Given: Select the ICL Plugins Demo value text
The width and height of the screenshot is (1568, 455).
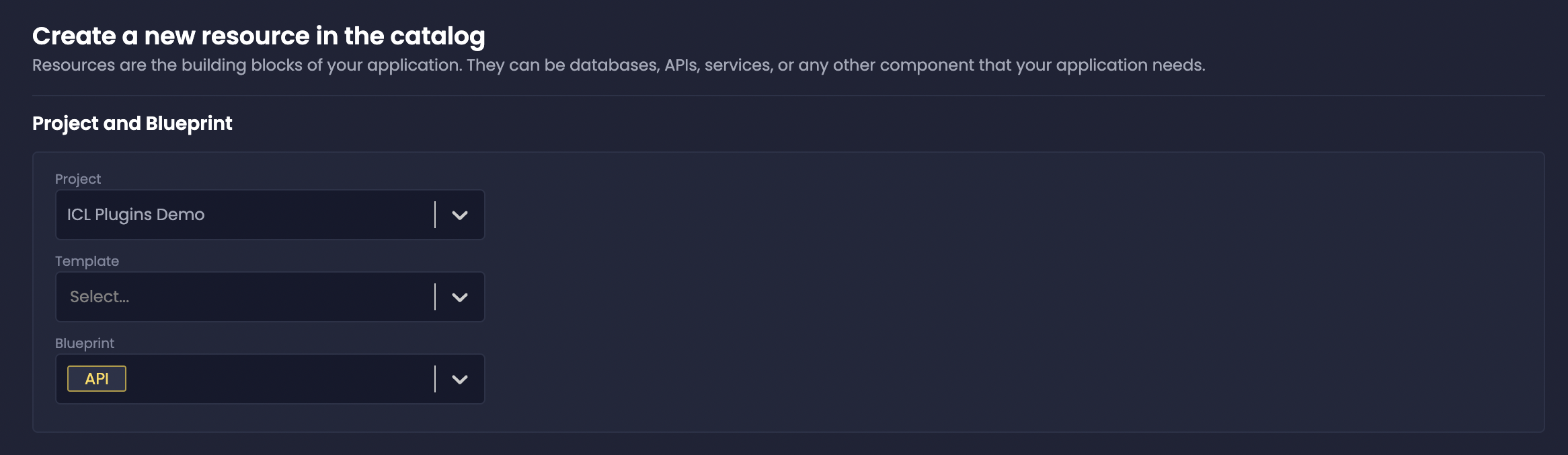Looking at the screenshot, I should (136, 215).
